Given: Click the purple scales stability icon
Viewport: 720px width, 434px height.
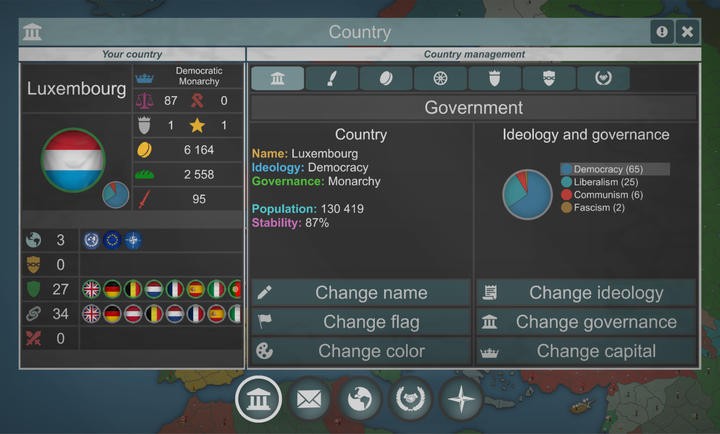Looking at the screenshot, I should point(144,101).
